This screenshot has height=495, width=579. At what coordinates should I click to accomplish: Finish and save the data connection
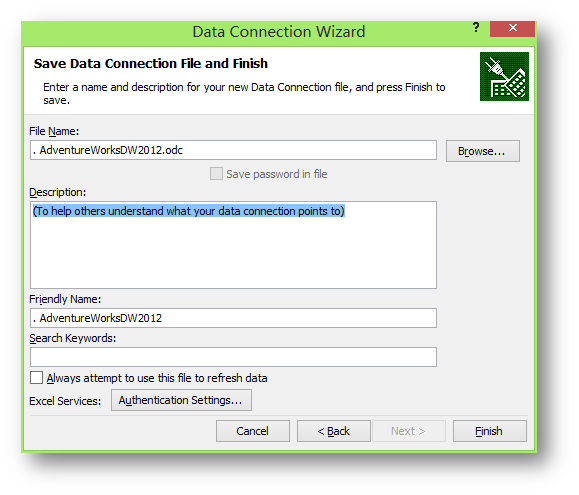click(x=490, y=431)
